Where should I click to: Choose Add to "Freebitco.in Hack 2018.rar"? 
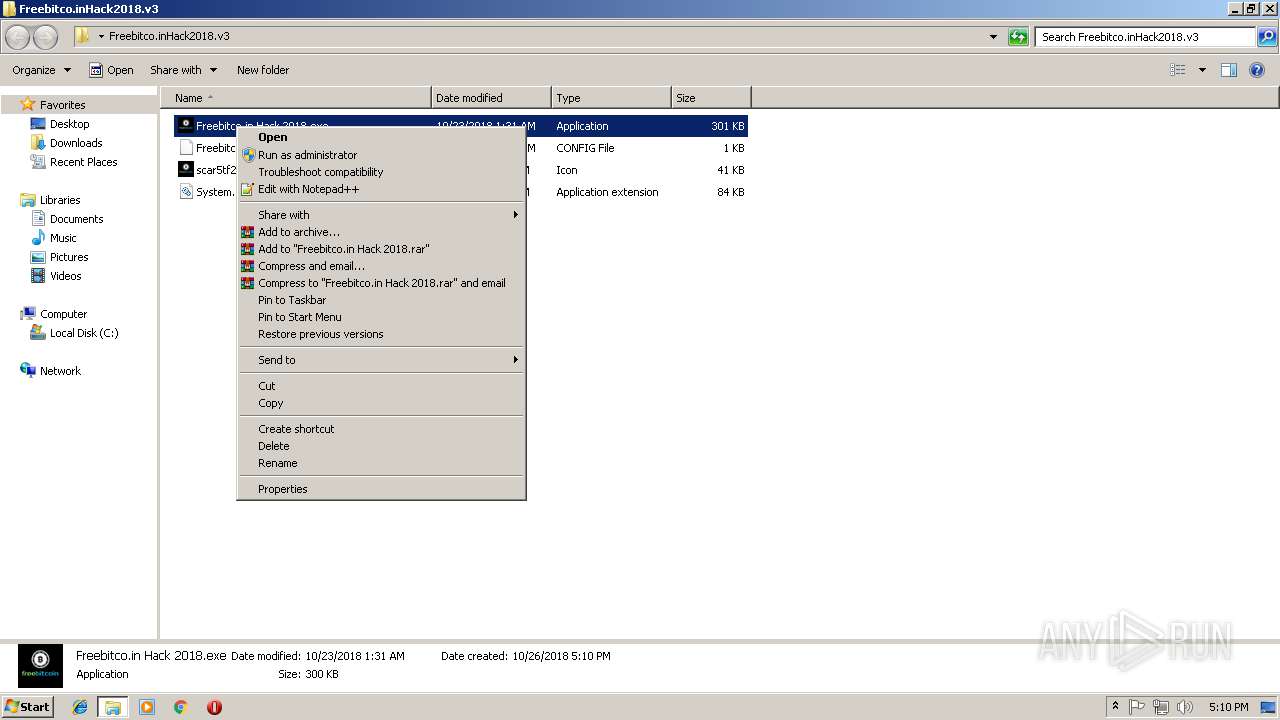[381, 249]
